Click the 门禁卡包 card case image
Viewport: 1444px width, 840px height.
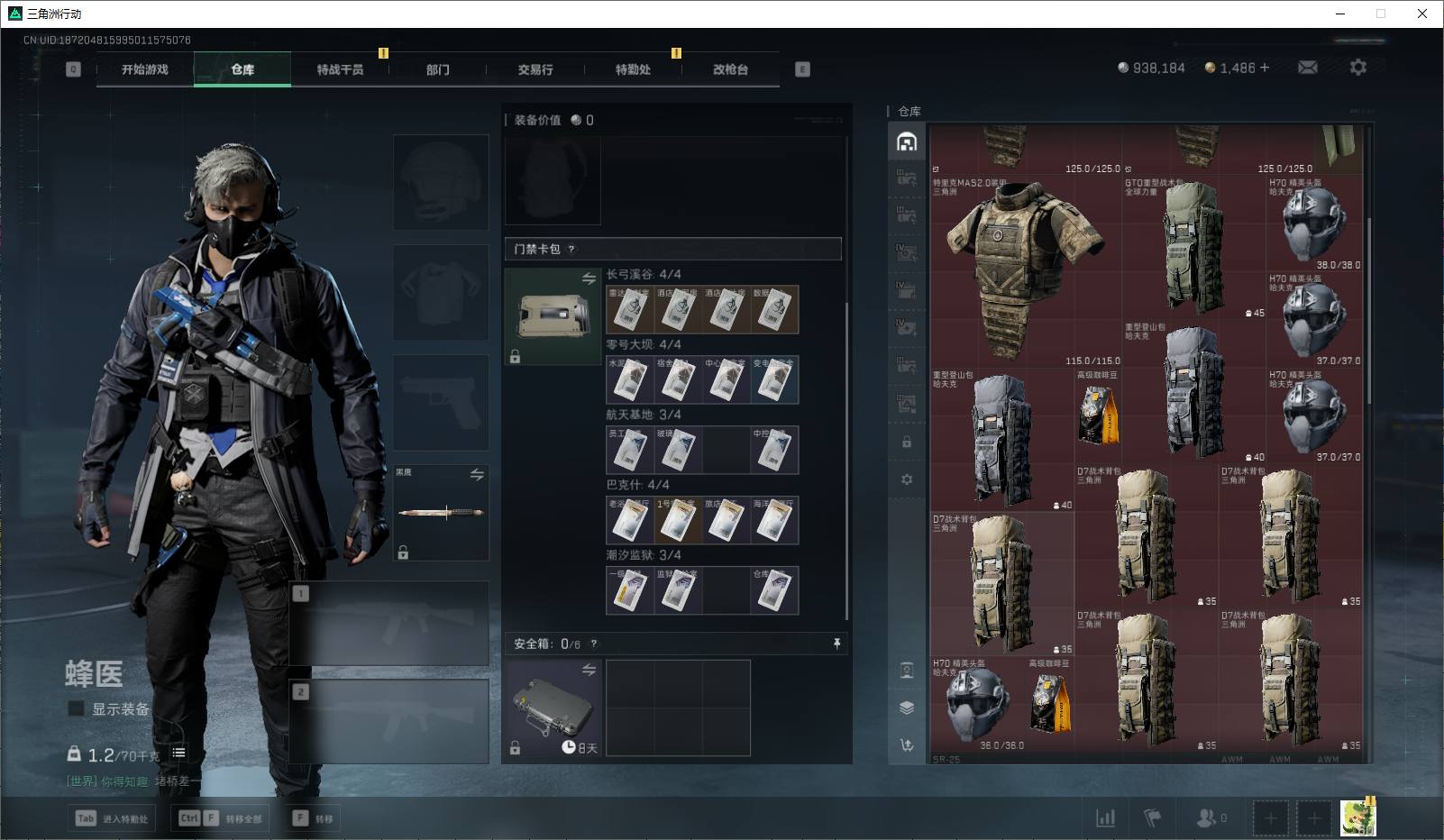click(553, 316)
